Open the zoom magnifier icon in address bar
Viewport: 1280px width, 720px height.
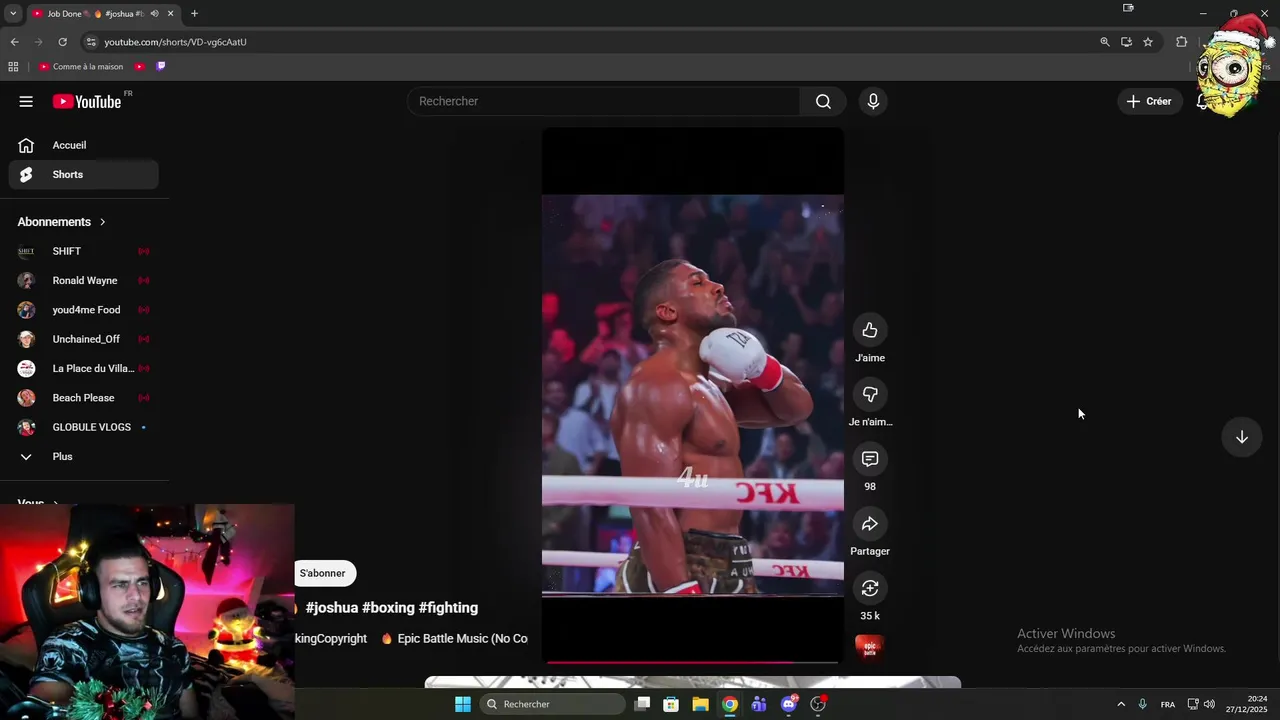coord(1105,42)
